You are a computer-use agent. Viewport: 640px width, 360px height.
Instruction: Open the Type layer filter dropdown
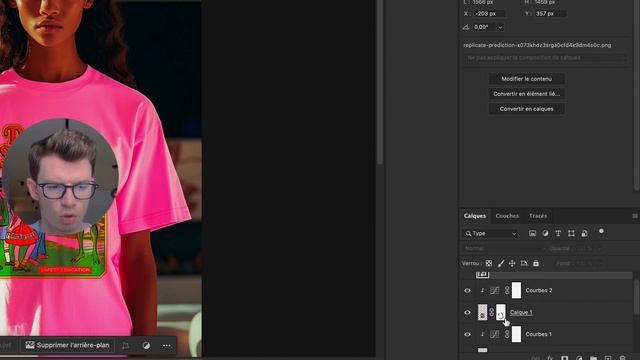491,233
